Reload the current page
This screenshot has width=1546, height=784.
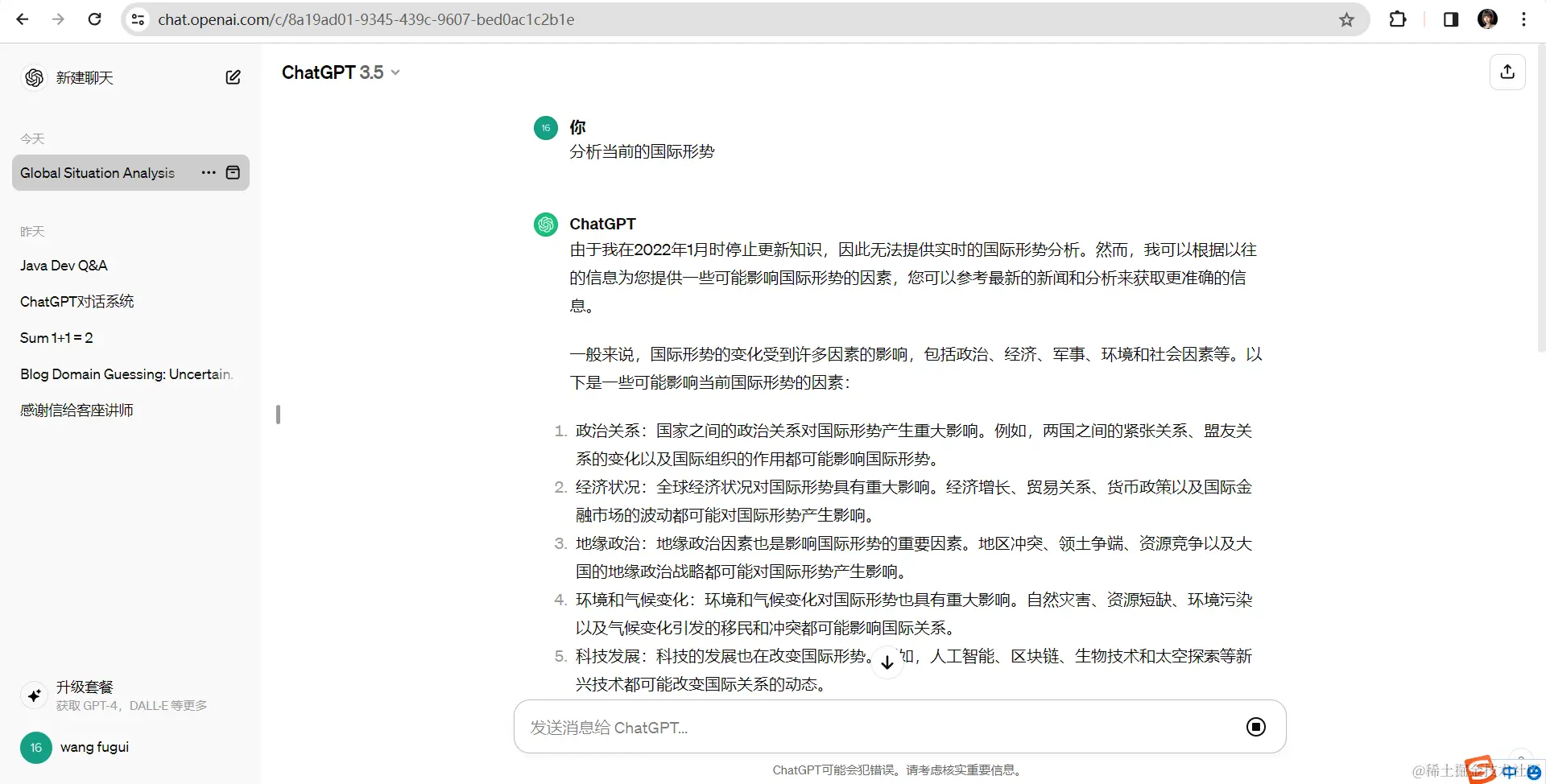coord(94,19)
